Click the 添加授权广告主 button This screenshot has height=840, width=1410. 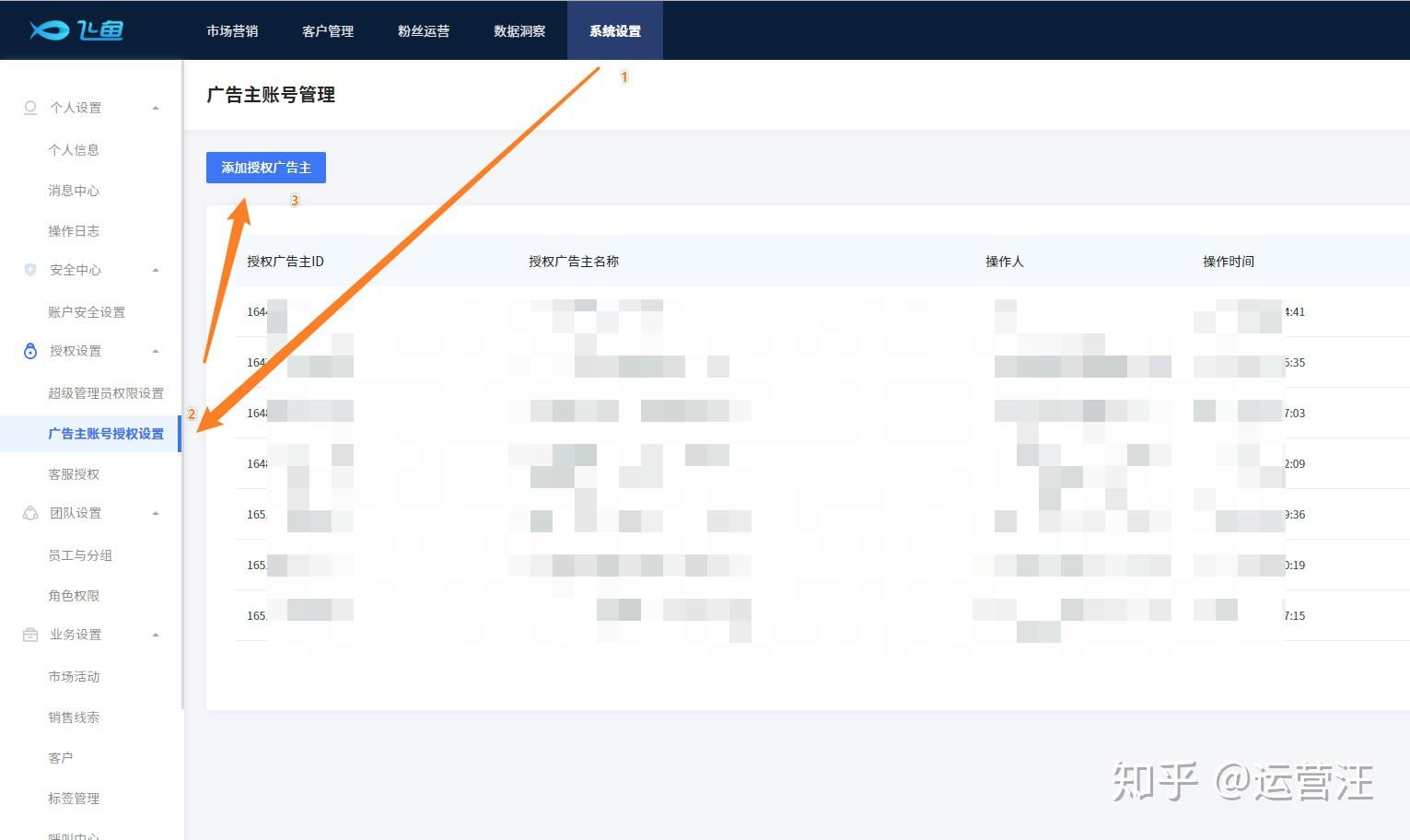coord(266,168)
